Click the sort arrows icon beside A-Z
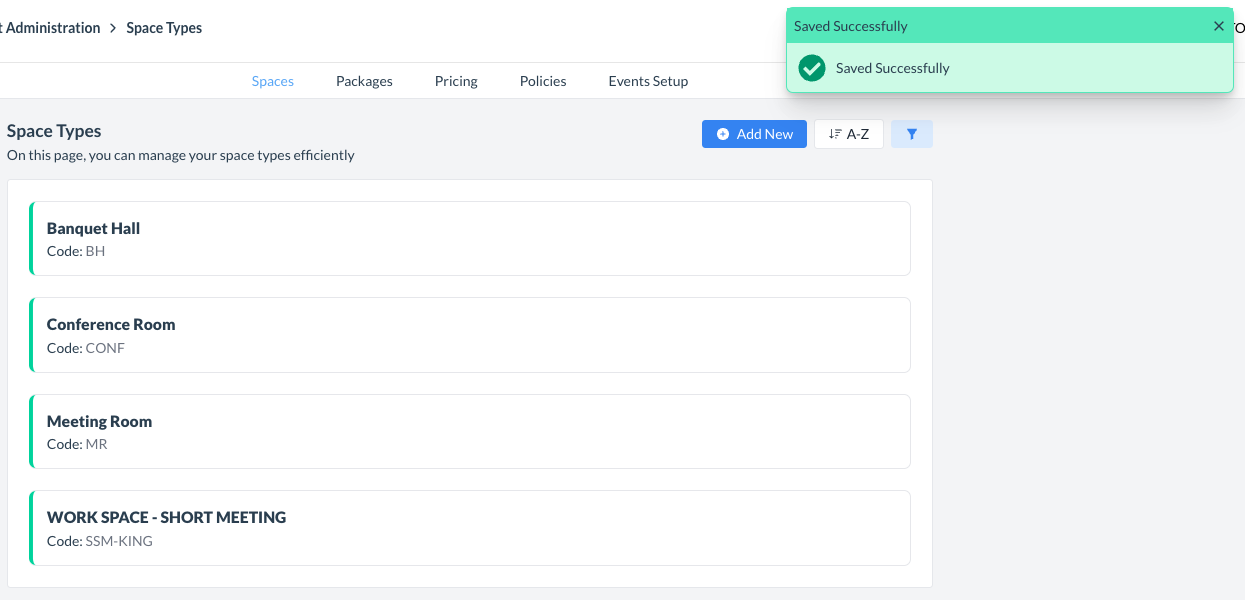The width and height of the screenshot is (1245, 600). pyautogui.click(x=835, y=134)
